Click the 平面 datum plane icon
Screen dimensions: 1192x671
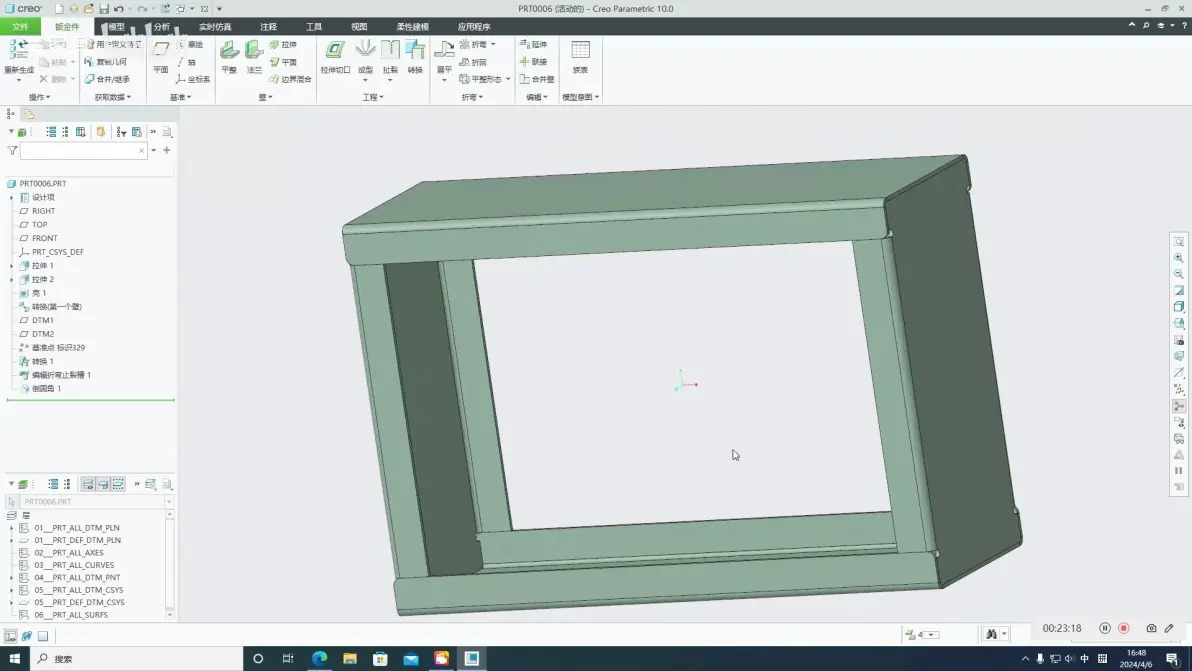[x=160, y=57]
